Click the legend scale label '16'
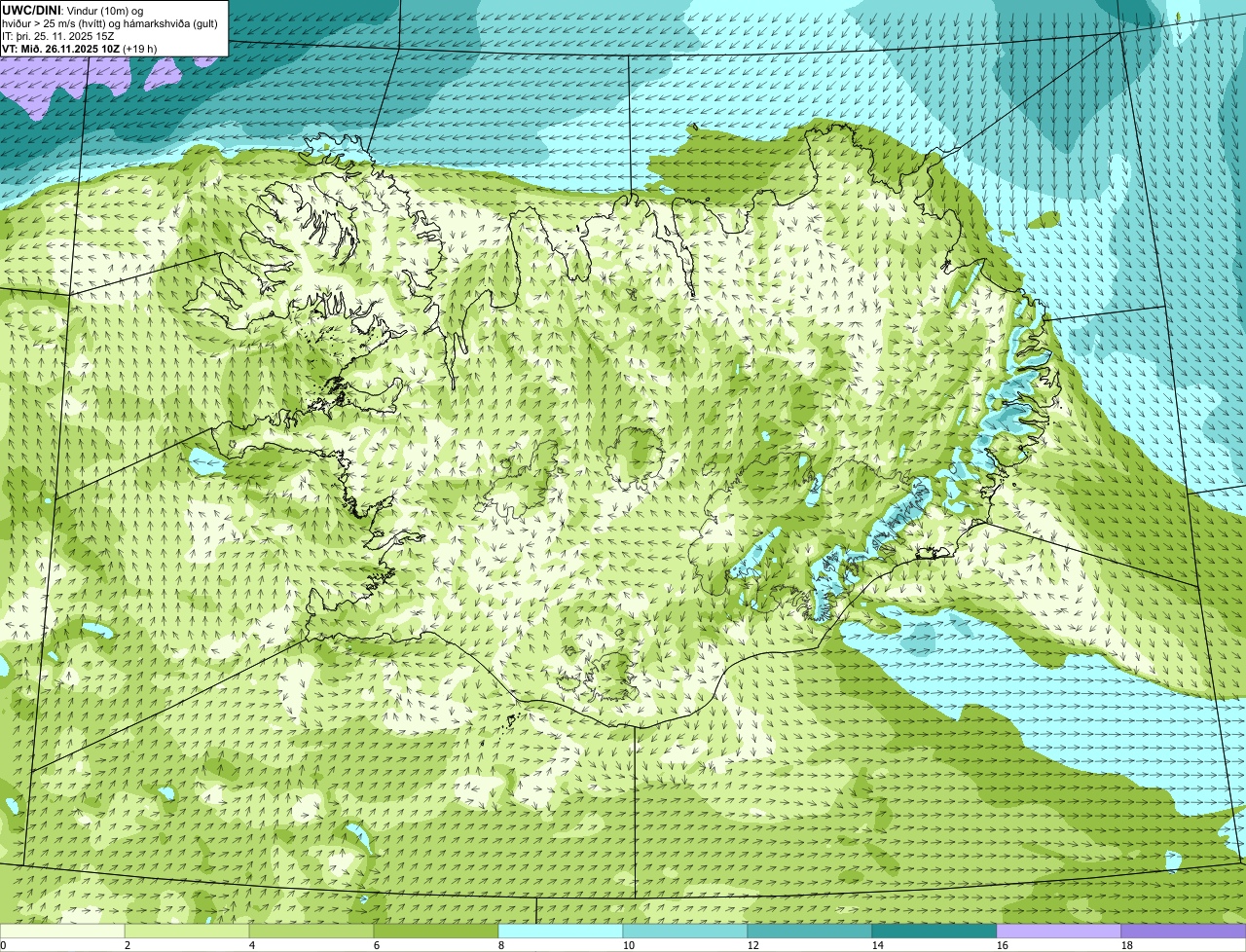 [1003, 945]
